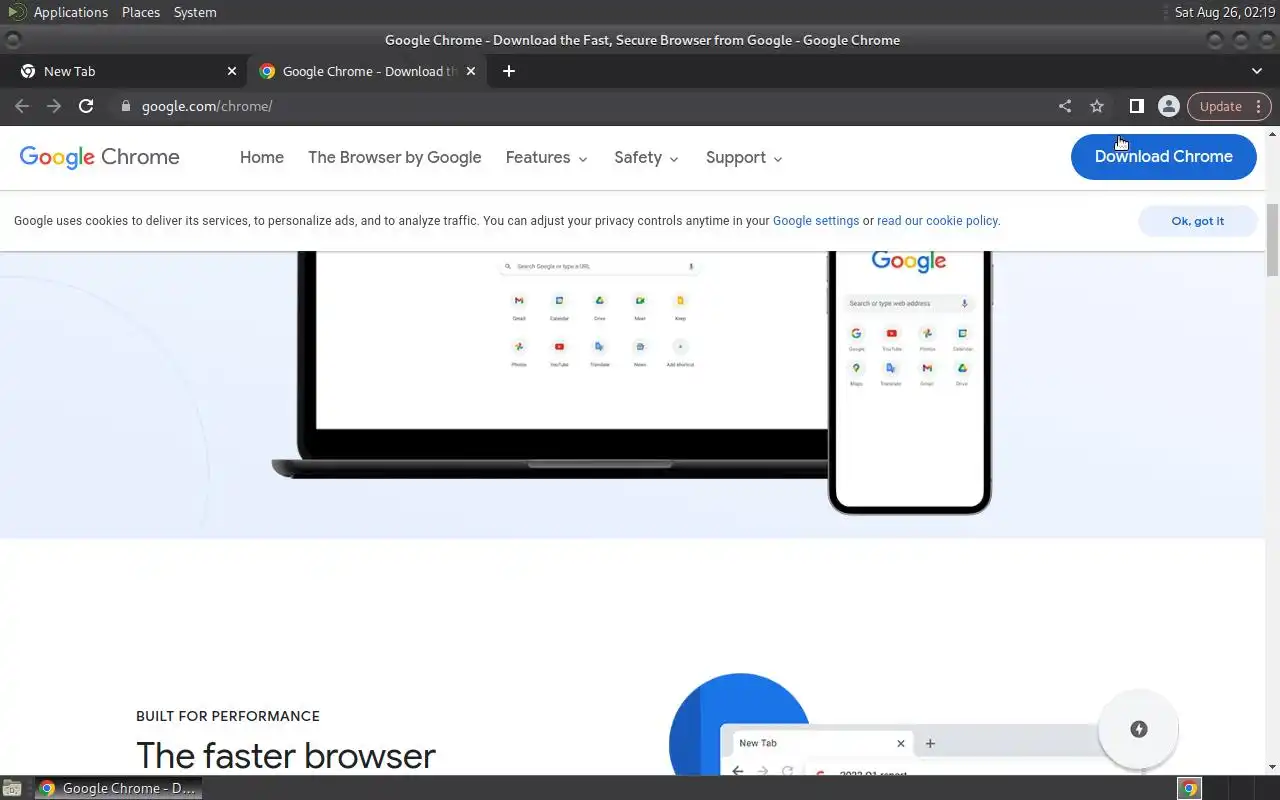This screenshot has height=800, width=1280.
Task: Close the New Tab tab
Action: point(232,71)
